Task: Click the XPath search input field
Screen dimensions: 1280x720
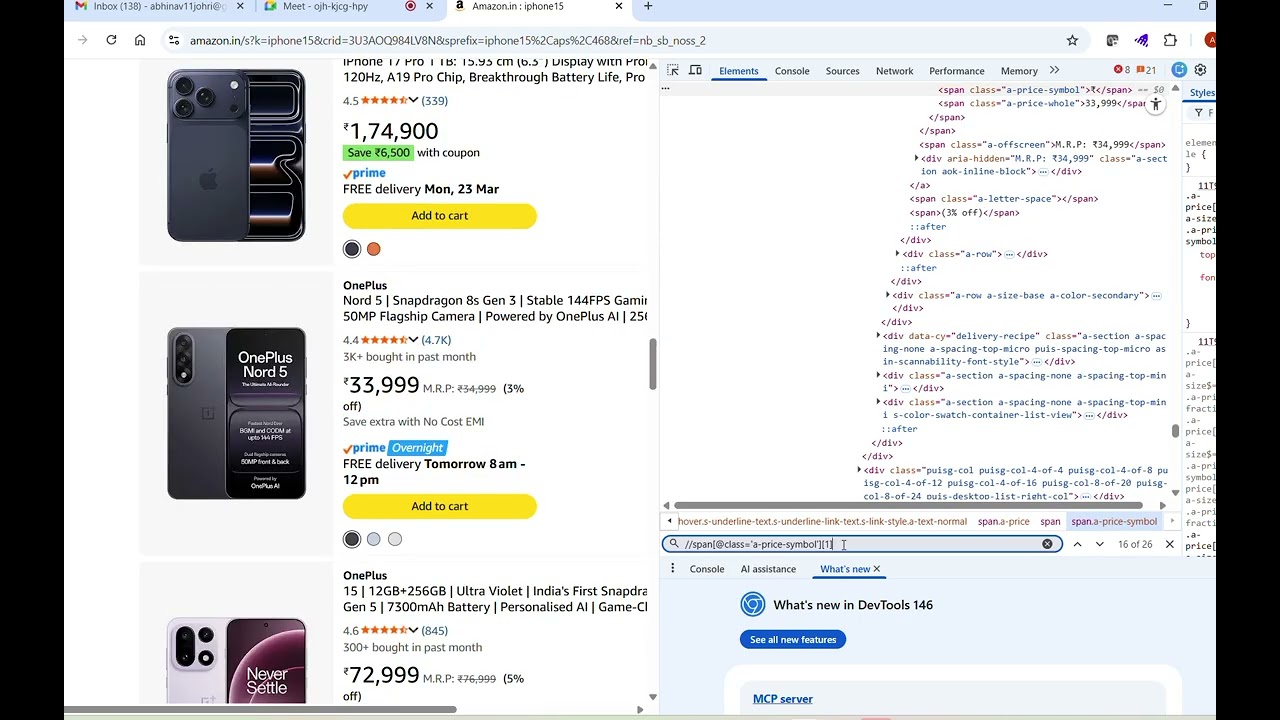Action: click(860, 544)
